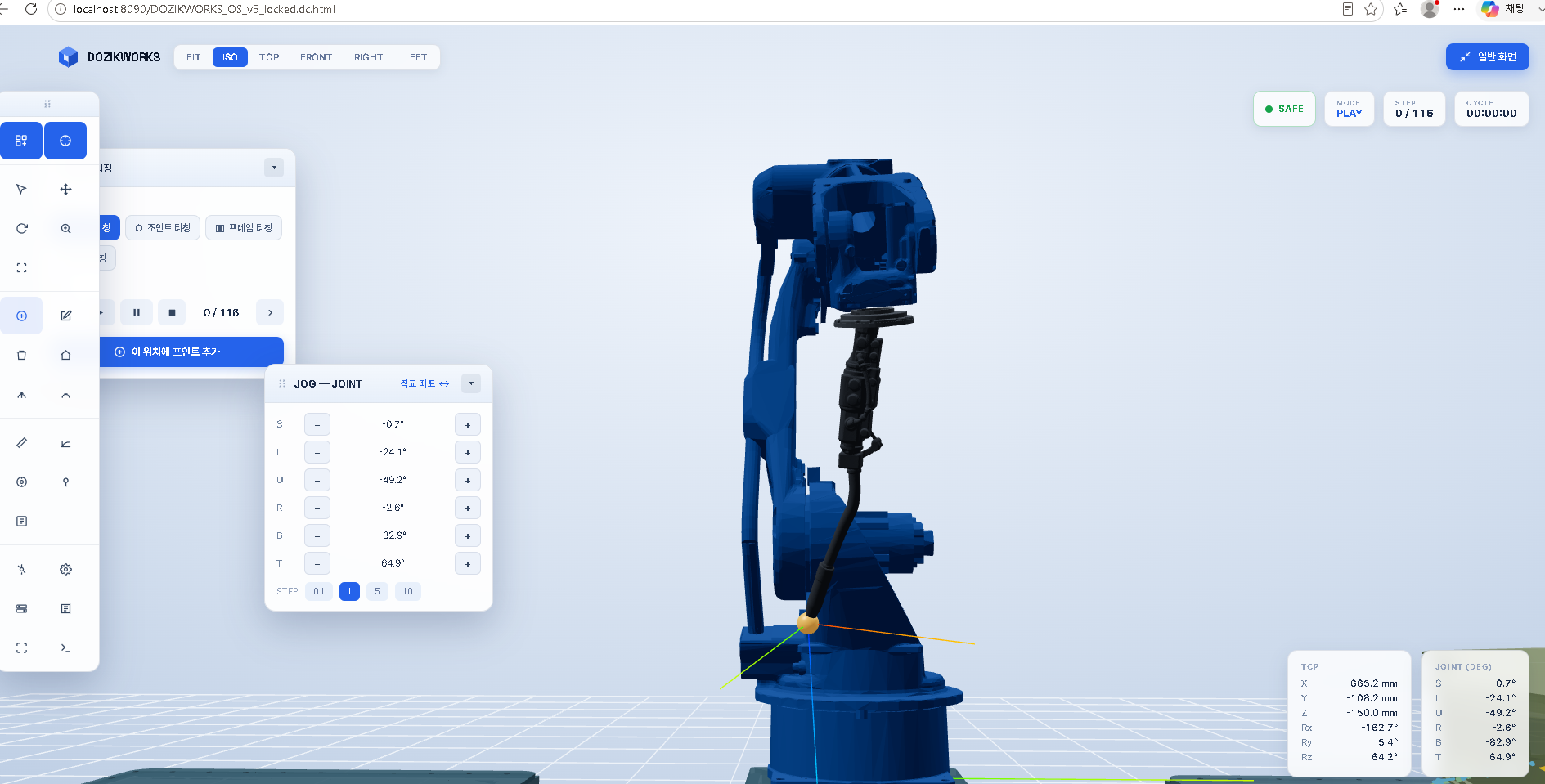Pause the program playback
Viewport: 1545px width, 784px height.
point(137,312)
